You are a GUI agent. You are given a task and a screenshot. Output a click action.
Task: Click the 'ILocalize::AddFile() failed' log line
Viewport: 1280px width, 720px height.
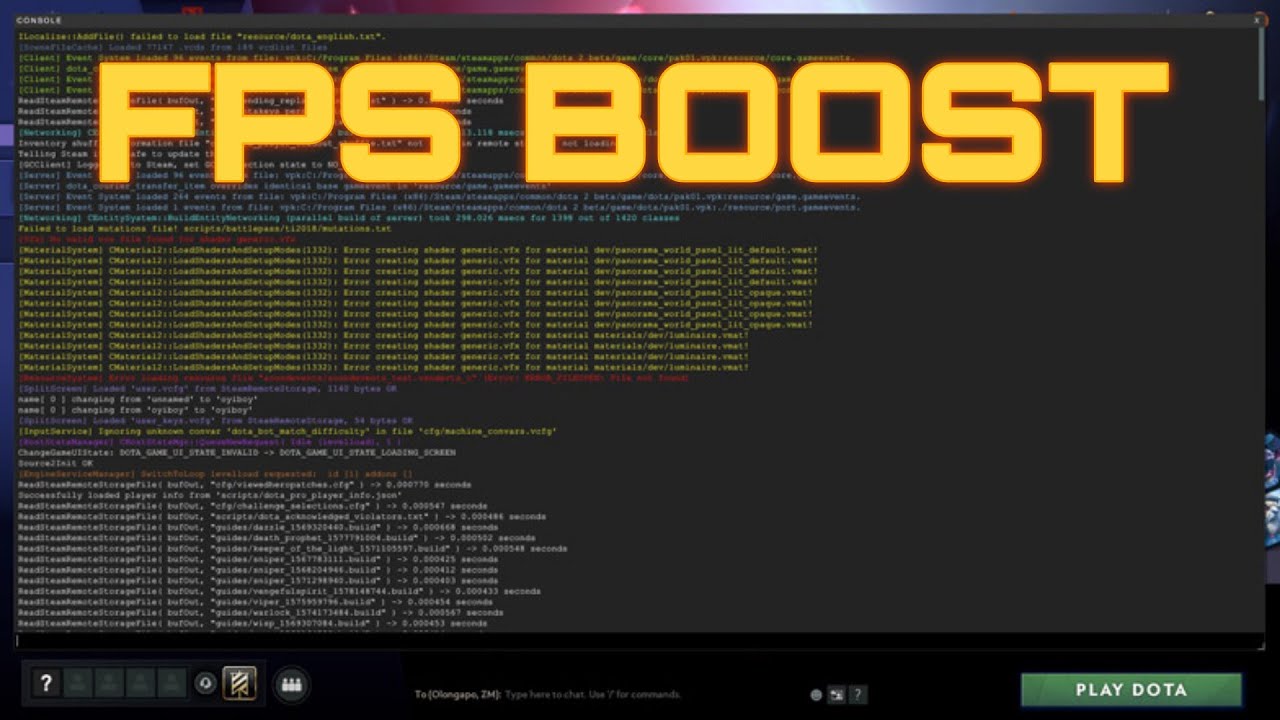pyautogui.click(x=188, y=36)
